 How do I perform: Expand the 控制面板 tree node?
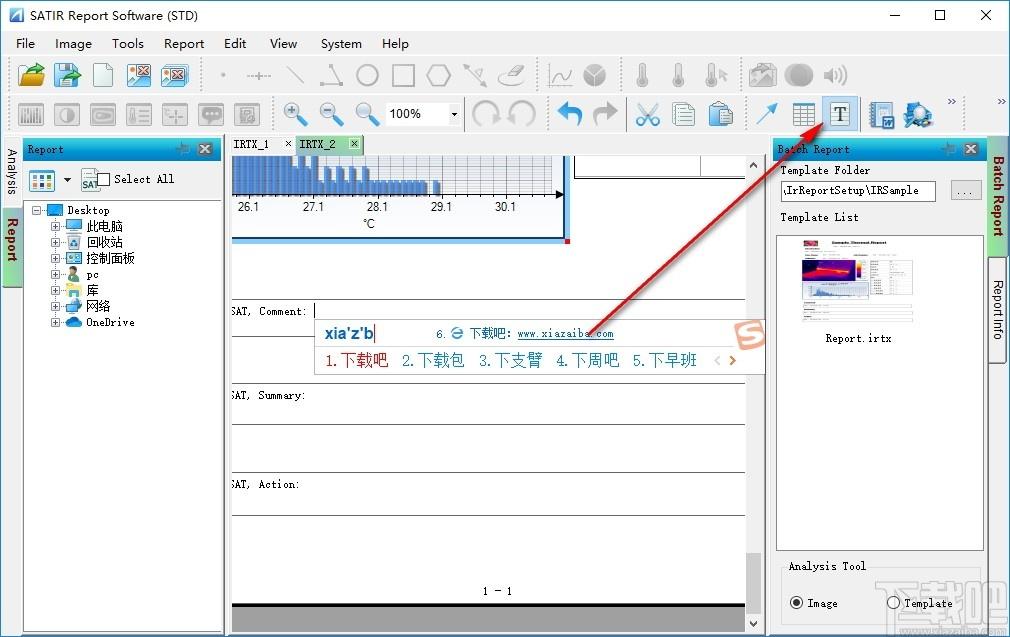(x=55, y=258)
